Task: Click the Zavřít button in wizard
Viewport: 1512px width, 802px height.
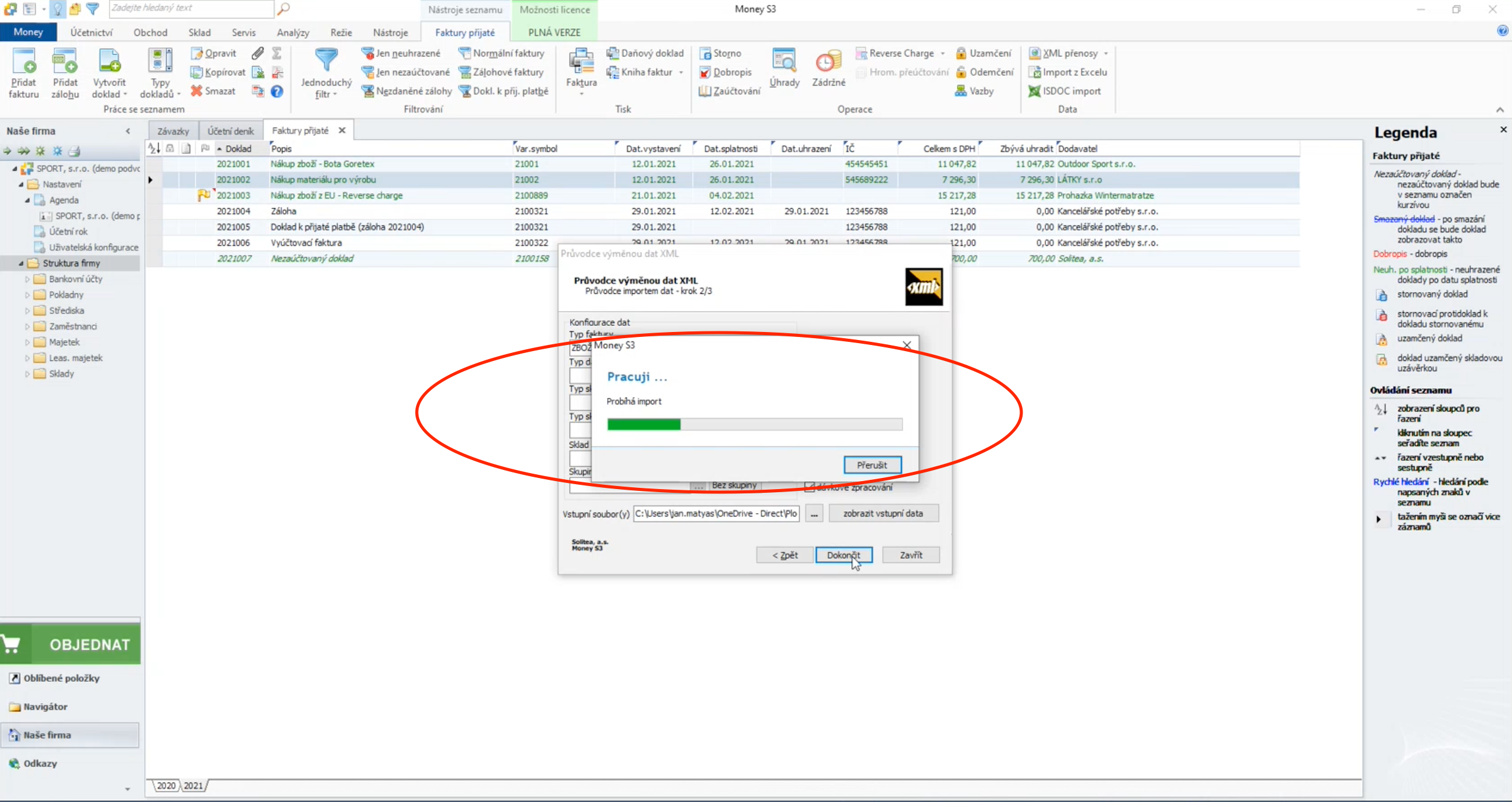Action: point(911,555)
